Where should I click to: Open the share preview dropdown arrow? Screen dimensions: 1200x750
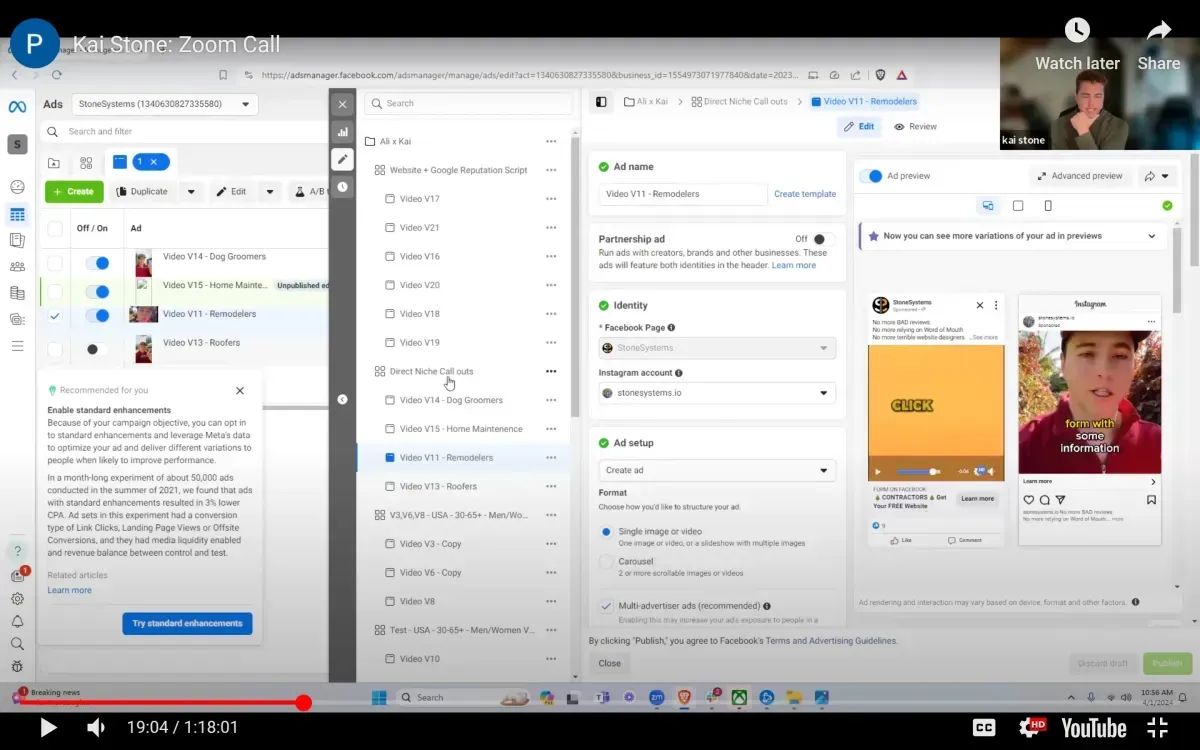[x=1165, y=176]
